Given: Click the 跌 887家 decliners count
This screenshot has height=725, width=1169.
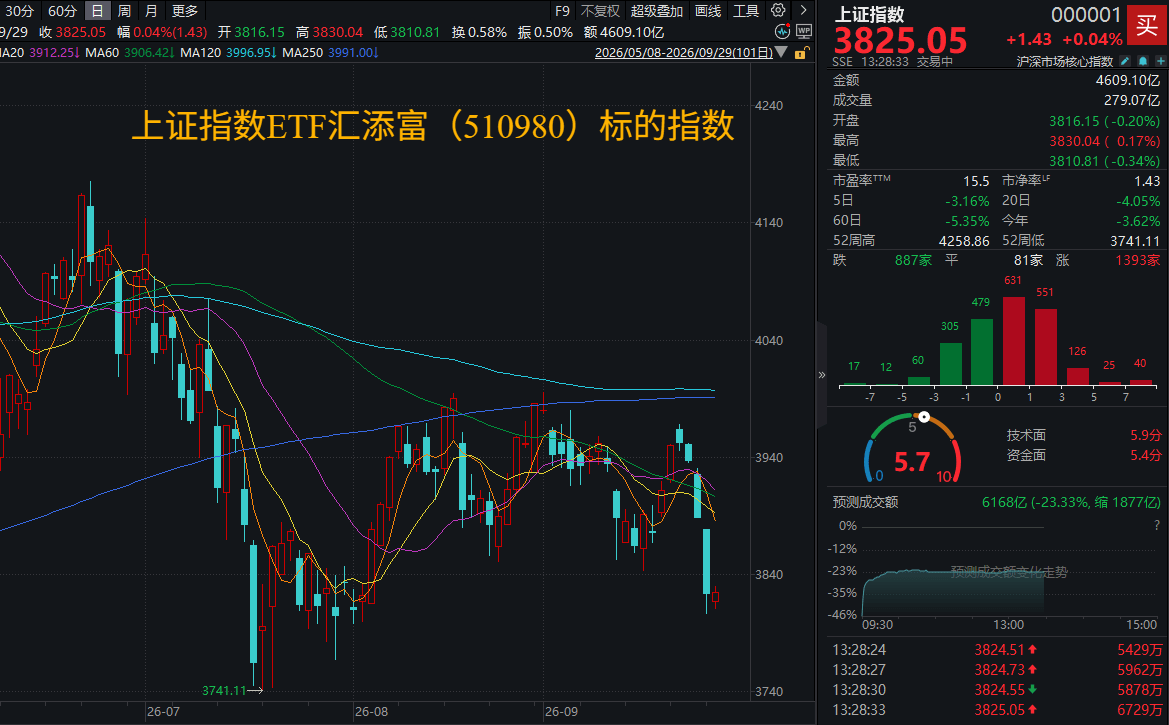Looking at the screenshot, I should tap(913, 260).
